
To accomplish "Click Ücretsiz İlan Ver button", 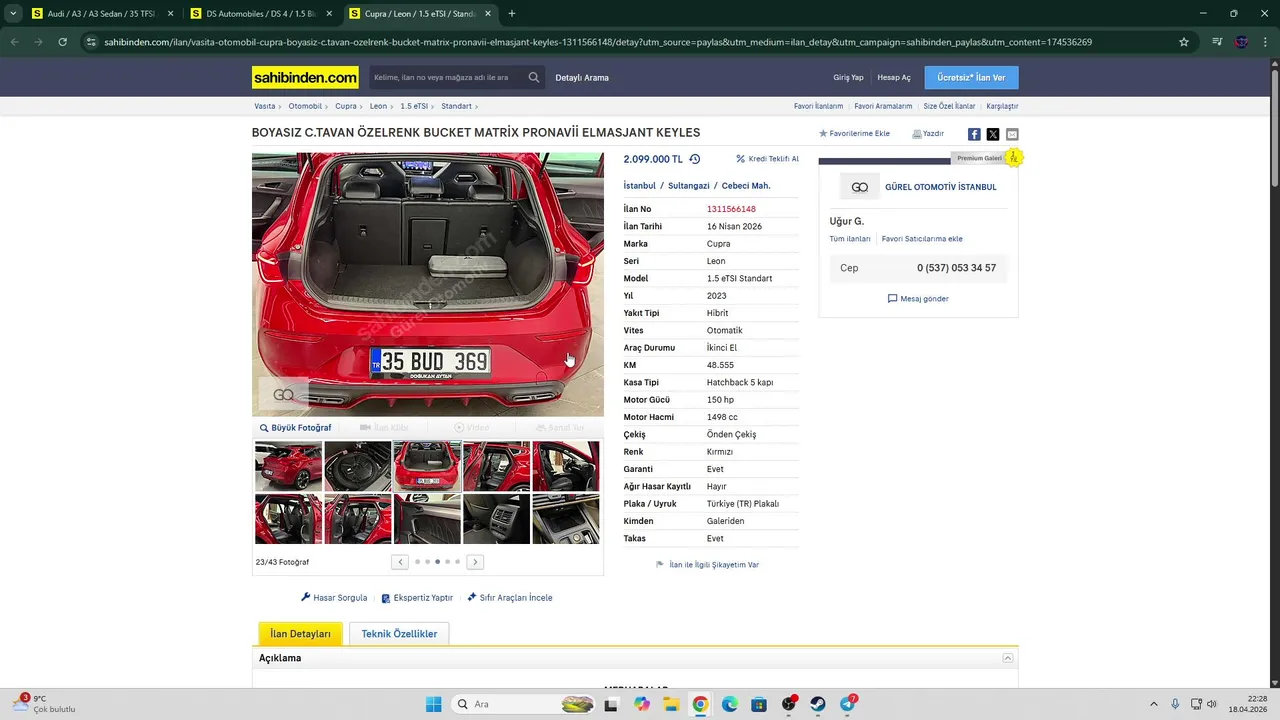I will [971, 77].
